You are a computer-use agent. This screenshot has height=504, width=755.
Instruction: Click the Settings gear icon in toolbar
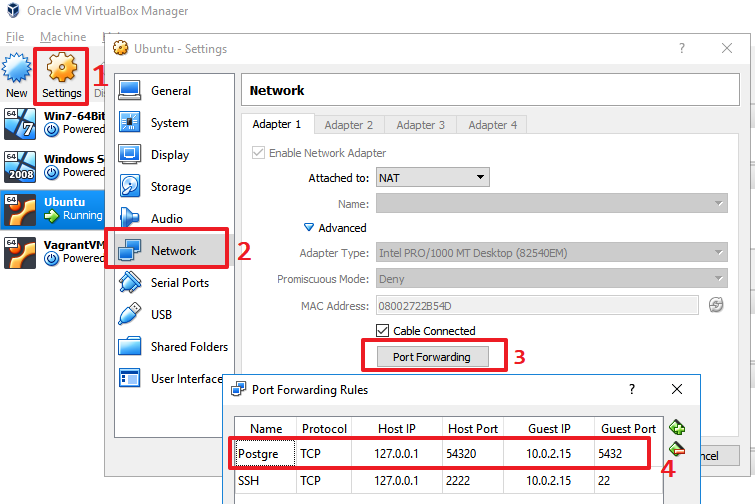point(61,68)
